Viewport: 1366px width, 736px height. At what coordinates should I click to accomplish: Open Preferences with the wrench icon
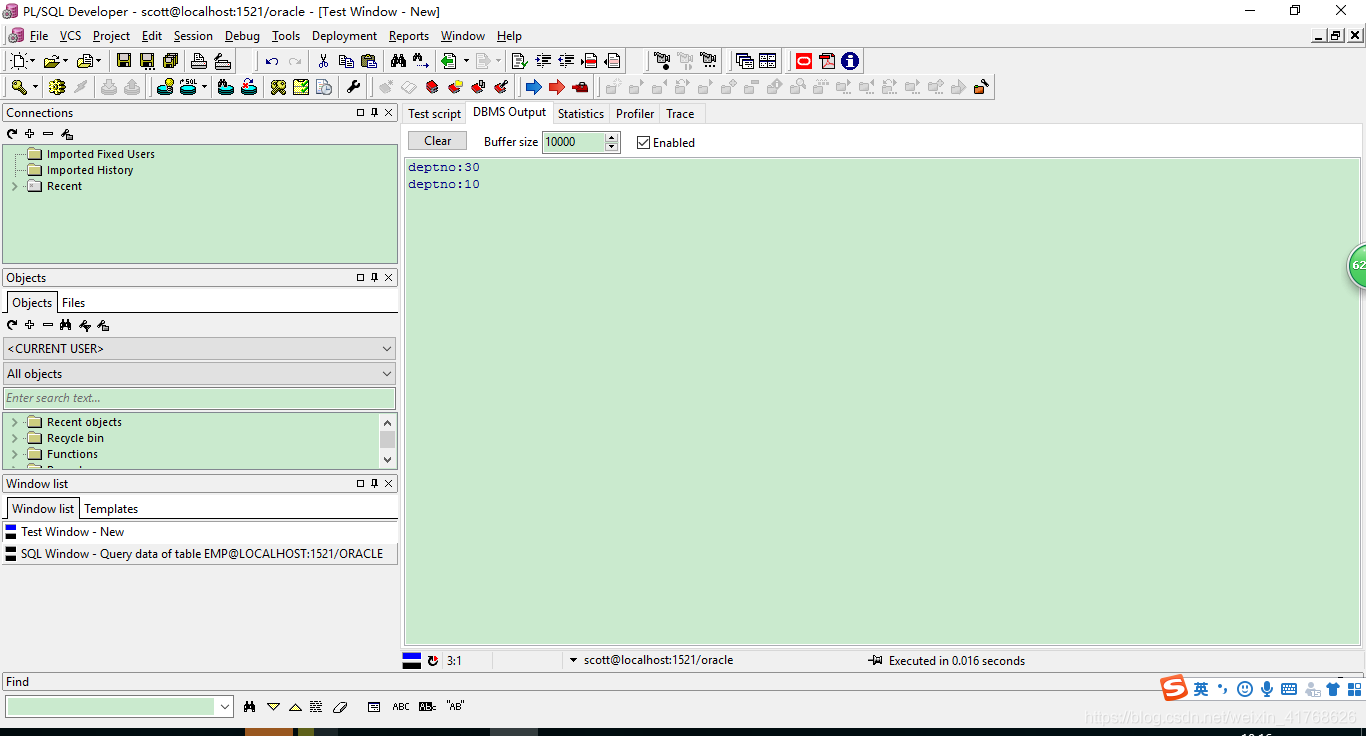[353, 87]
